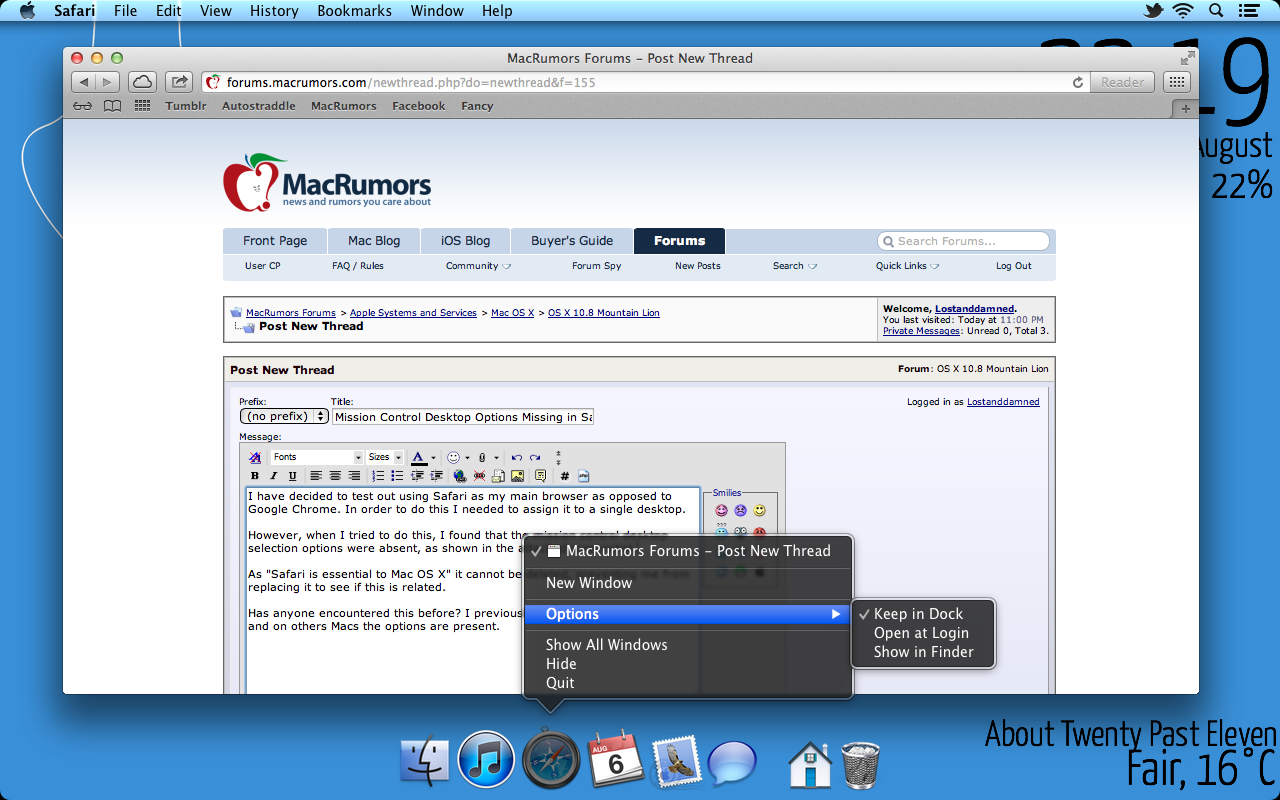Open Spotlight search in the menu bar
Screen dimensions: 1280x800
click(x=1215, y=11)
